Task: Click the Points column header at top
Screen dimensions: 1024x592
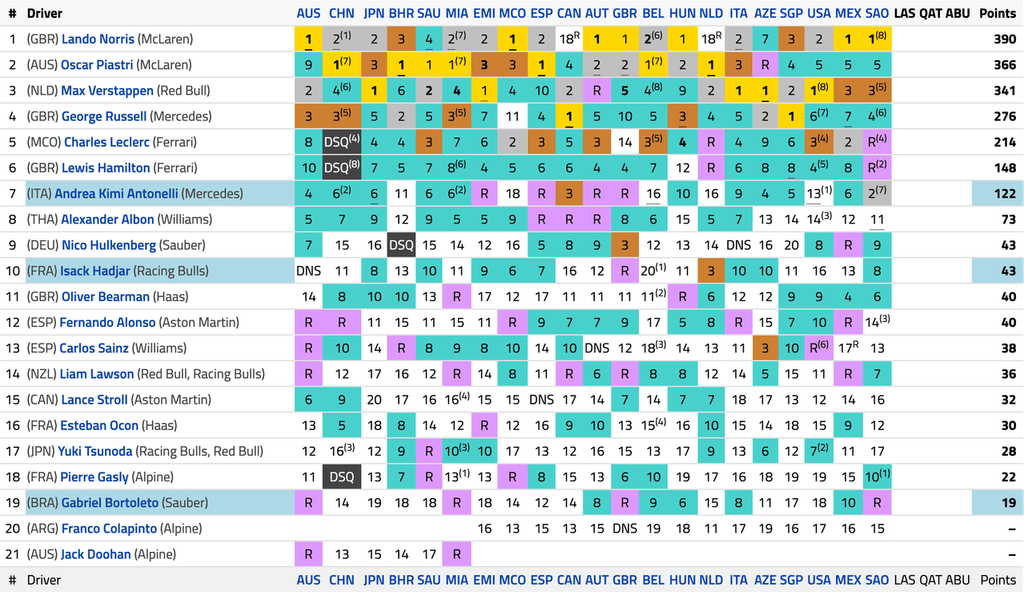Action: click(997, 13)
